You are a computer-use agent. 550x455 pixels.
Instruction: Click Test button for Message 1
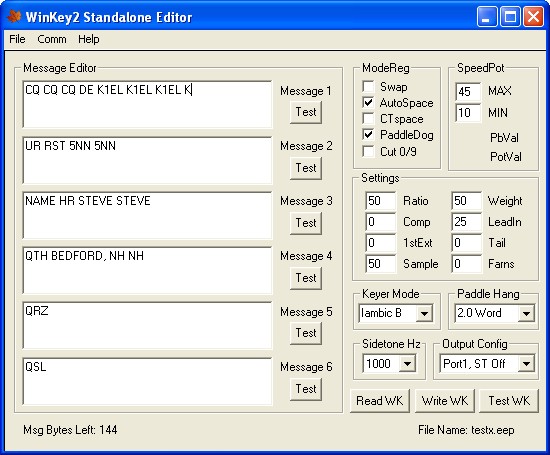tap(306, 112)
